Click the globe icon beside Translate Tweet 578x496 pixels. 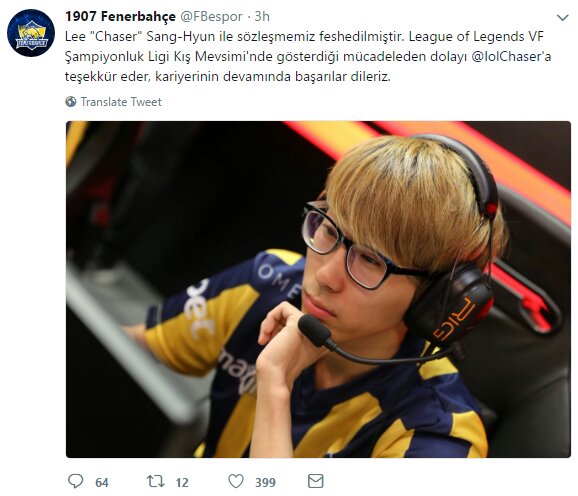pos(71,102)
